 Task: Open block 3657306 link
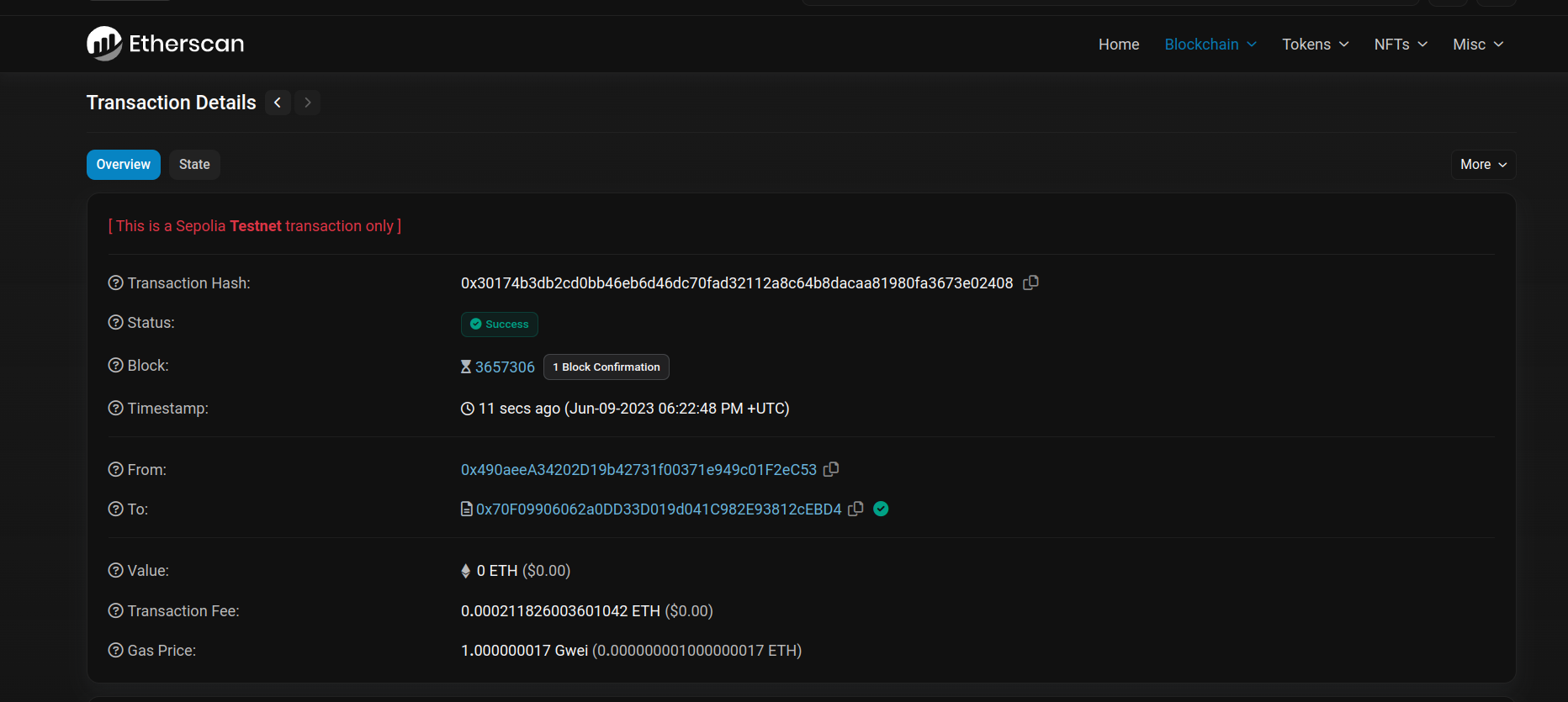tap(505, 367)
